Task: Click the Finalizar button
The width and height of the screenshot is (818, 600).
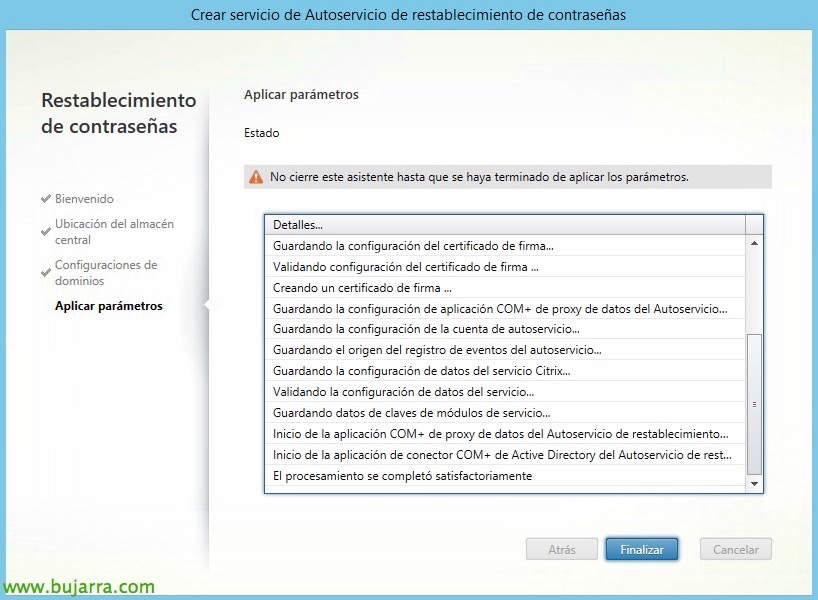Action: [x=642, y=549]
